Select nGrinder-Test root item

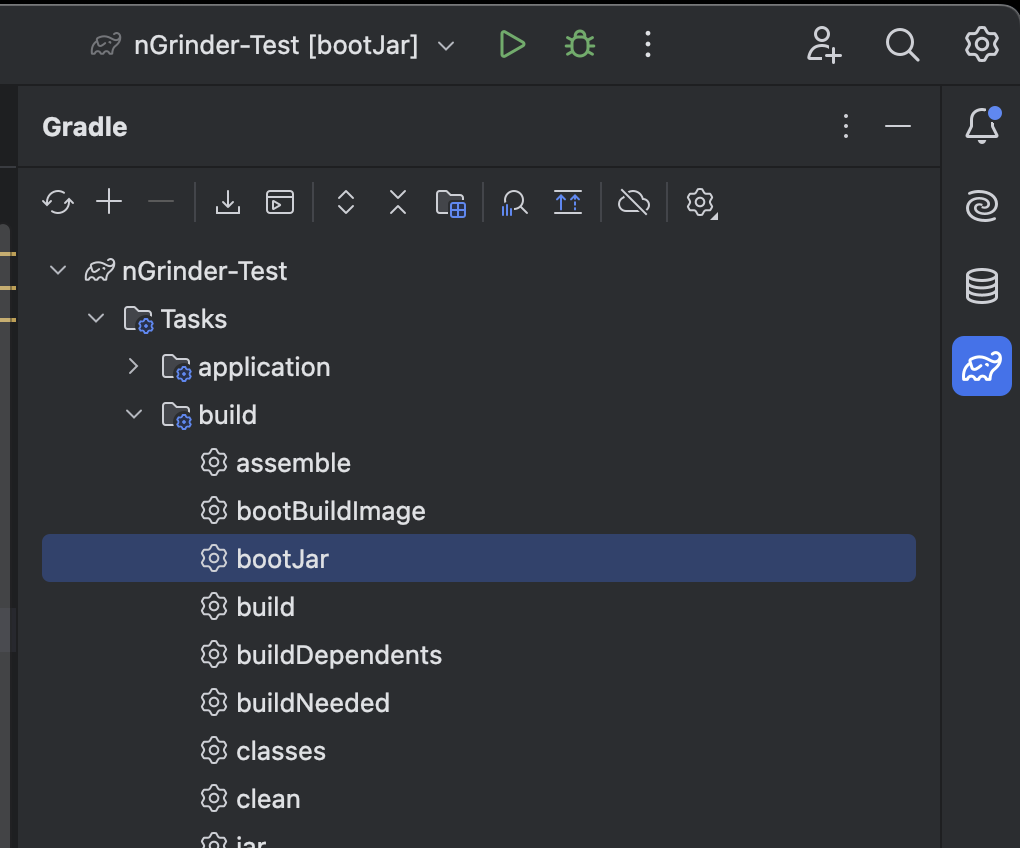pyautogui.click(x=204, y=271)
